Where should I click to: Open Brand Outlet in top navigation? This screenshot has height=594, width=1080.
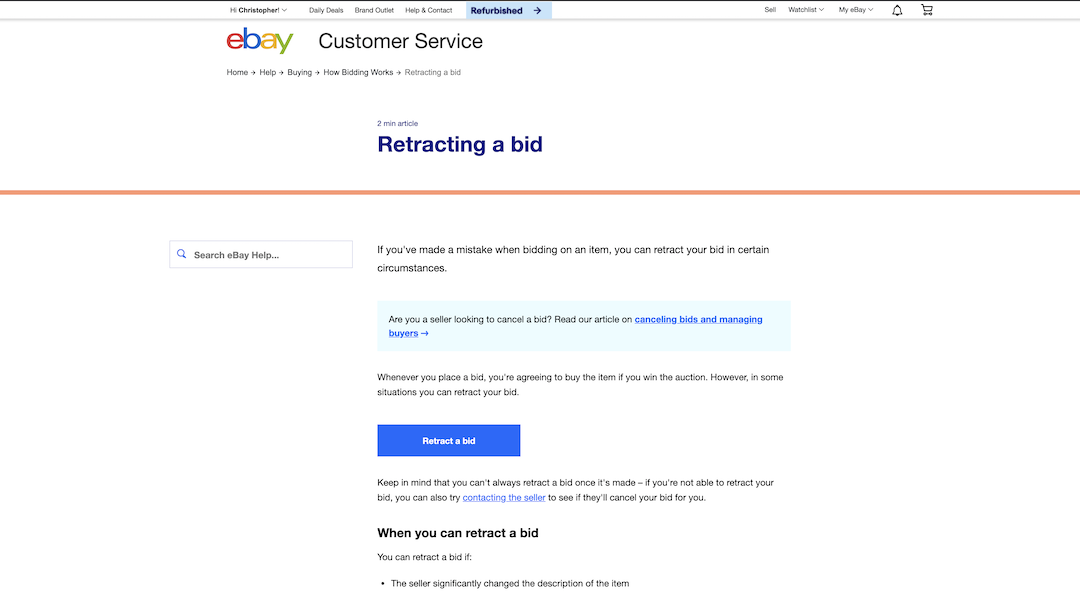click(374, 10)
